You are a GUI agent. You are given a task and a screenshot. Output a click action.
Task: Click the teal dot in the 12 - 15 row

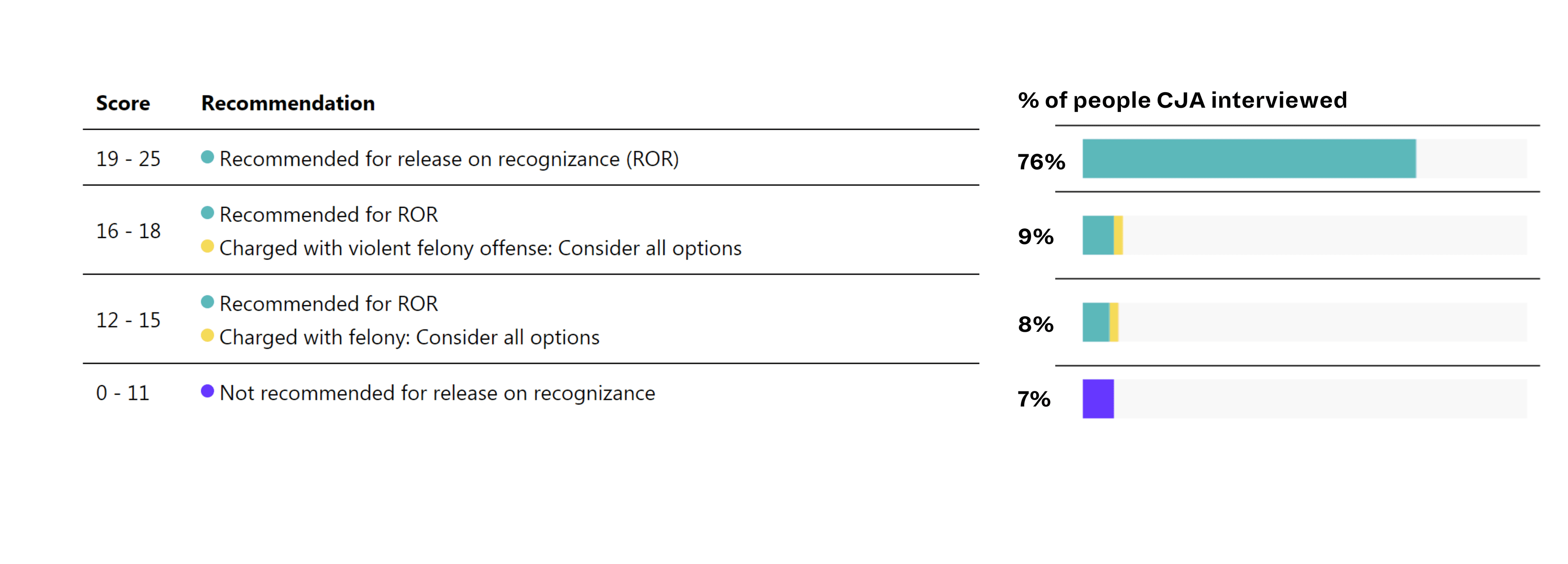click(207, 302)
